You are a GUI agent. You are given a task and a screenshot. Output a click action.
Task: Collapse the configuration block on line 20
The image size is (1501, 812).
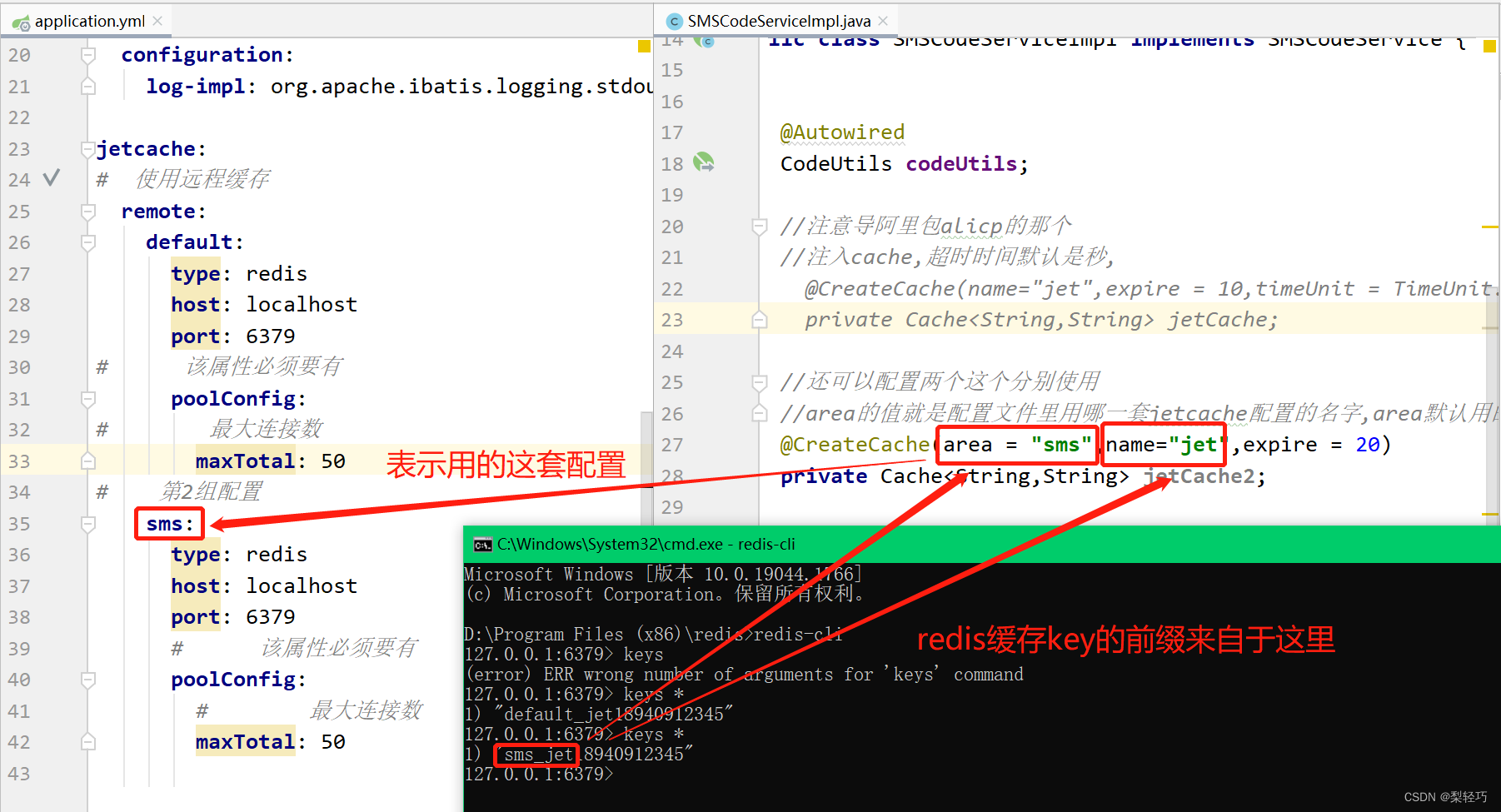pyautogui.click(x=88, y=54)
